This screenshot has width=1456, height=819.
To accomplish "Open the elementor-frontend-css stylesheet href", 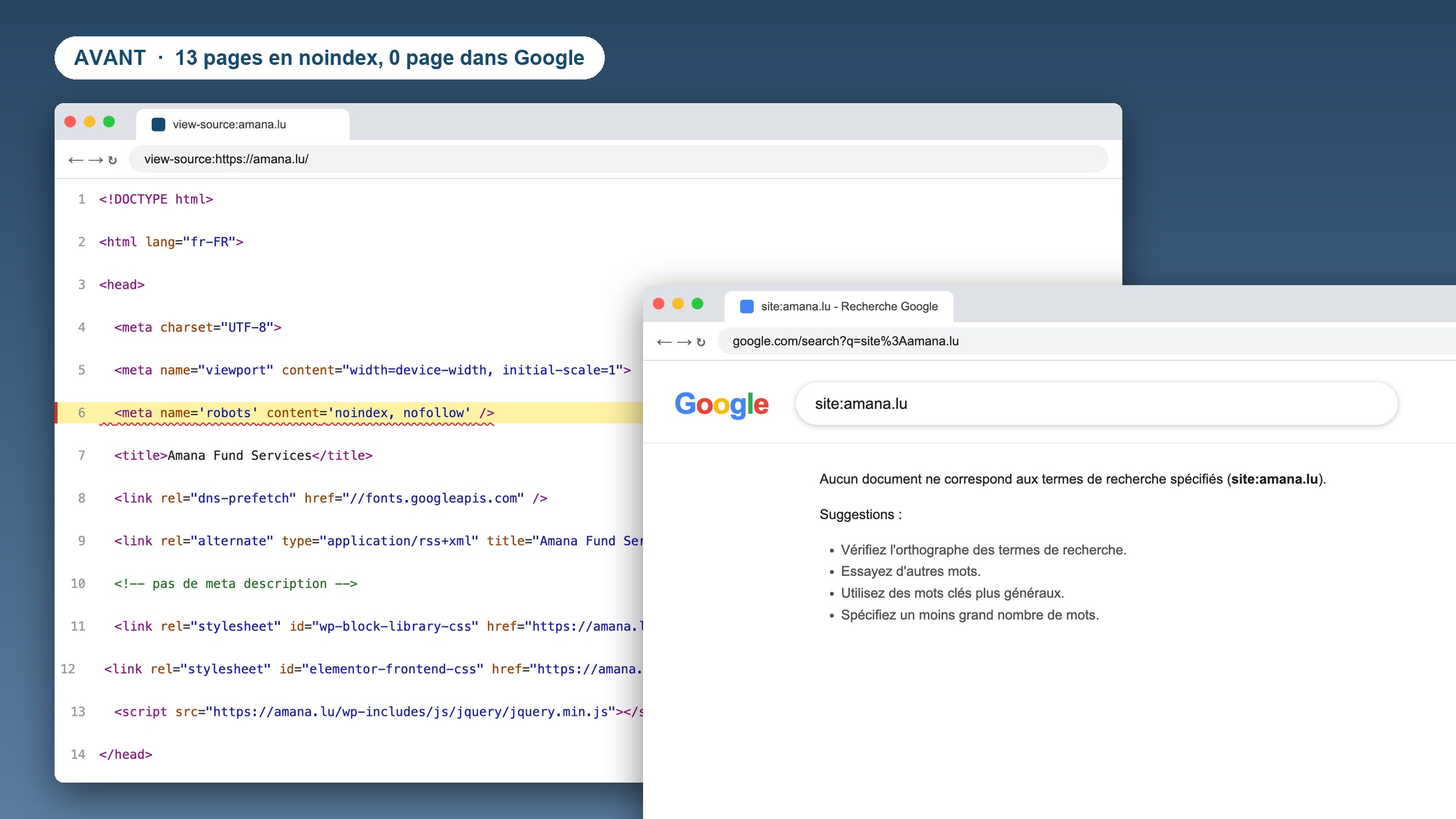I will tap(590, 669).
